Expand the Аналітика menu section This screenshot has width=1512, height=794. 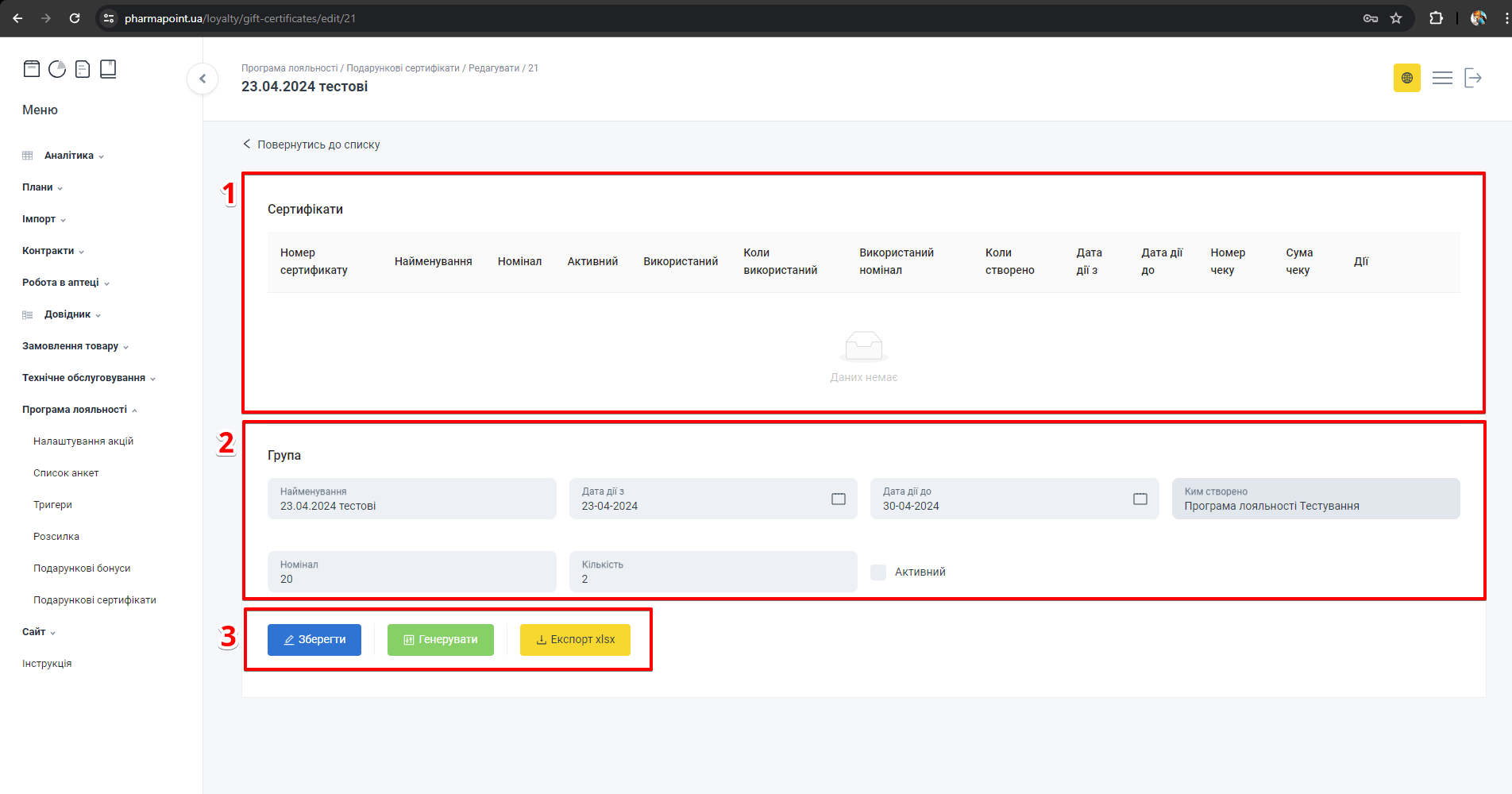pos(69,156)
